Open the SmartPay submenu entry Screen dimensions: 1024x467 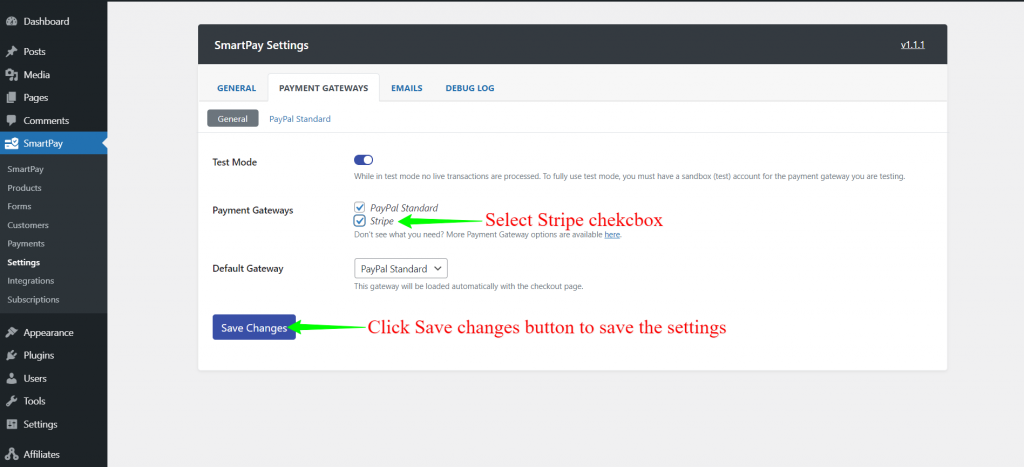[25, 169]
